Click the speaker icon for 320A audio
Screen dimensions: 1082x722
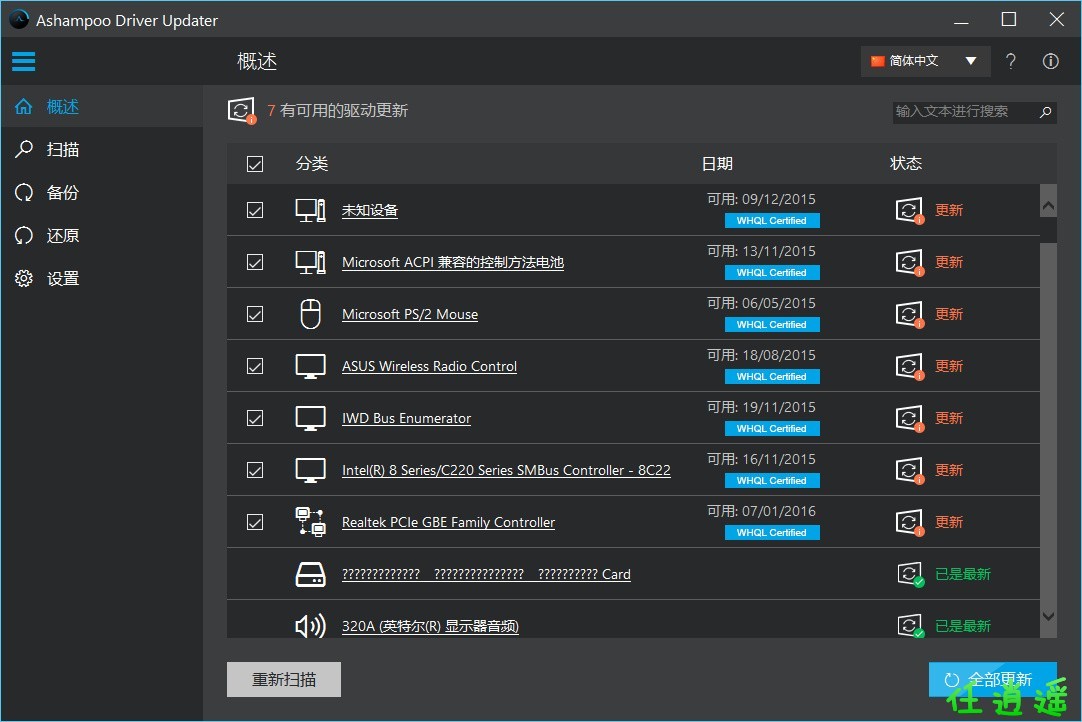(x=311, y=625)
